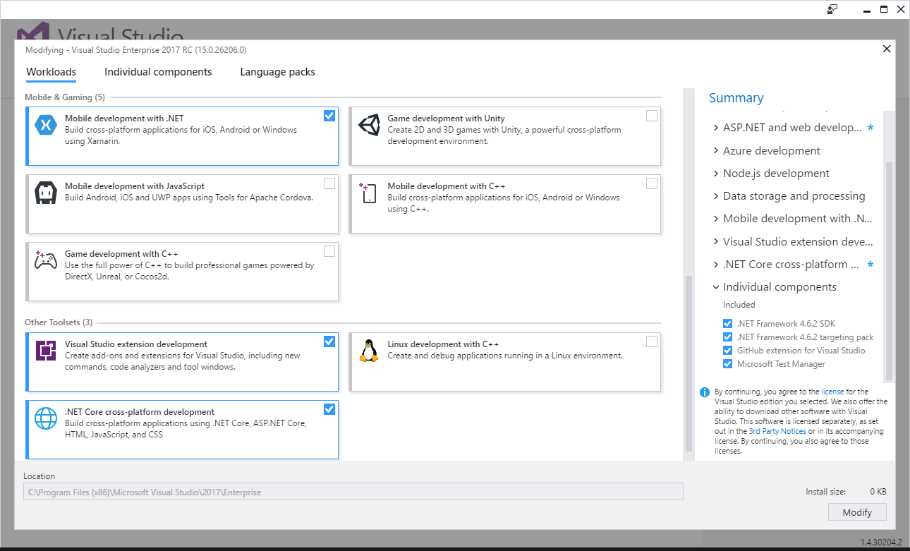The height and width of the screenshot is (551, 910).
Task: Open the 3rd Party Notices link
Action: coord(777,431)
